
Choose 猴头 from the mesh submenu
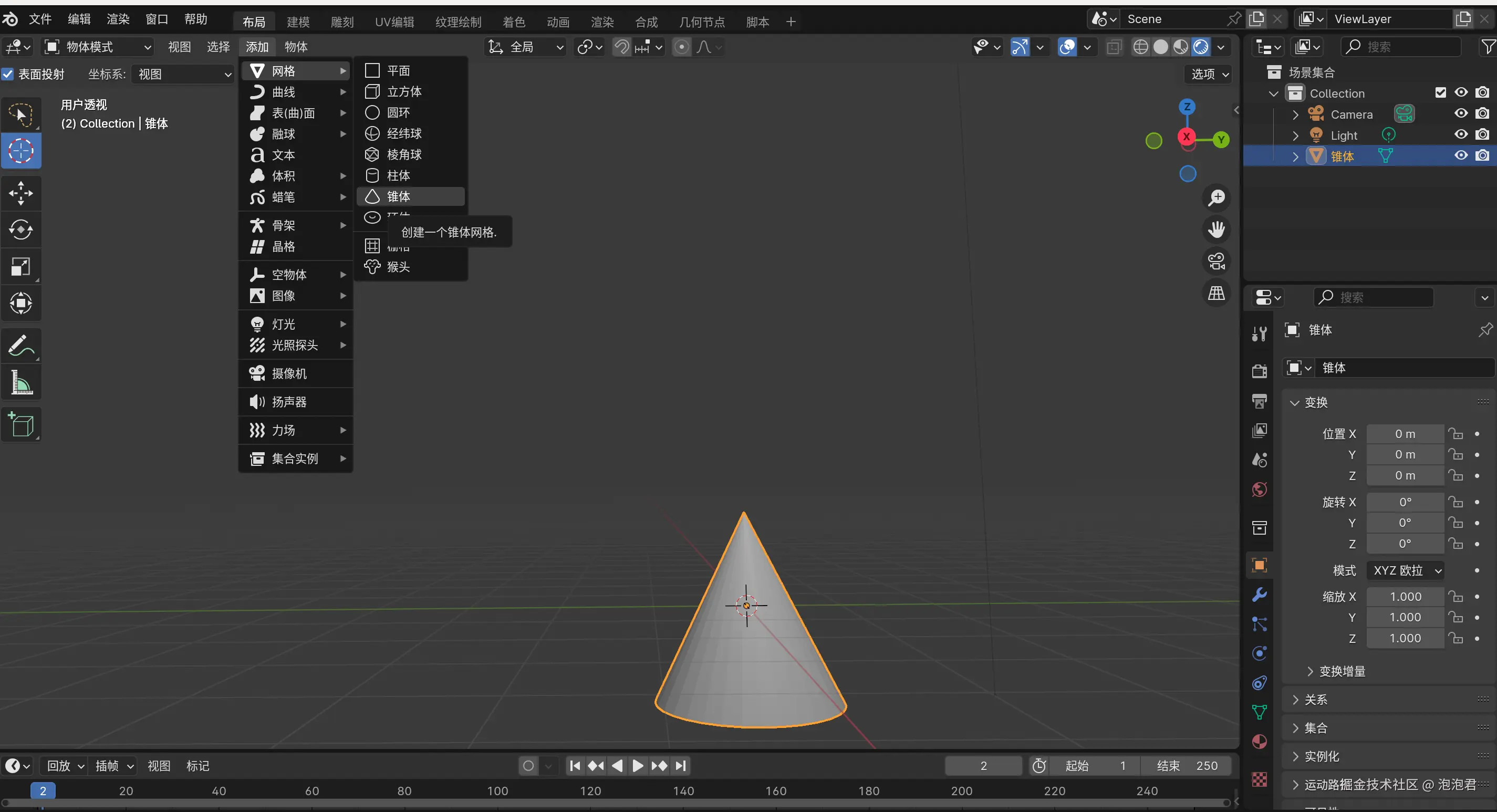pyautogui.click(x=398, y=267)
